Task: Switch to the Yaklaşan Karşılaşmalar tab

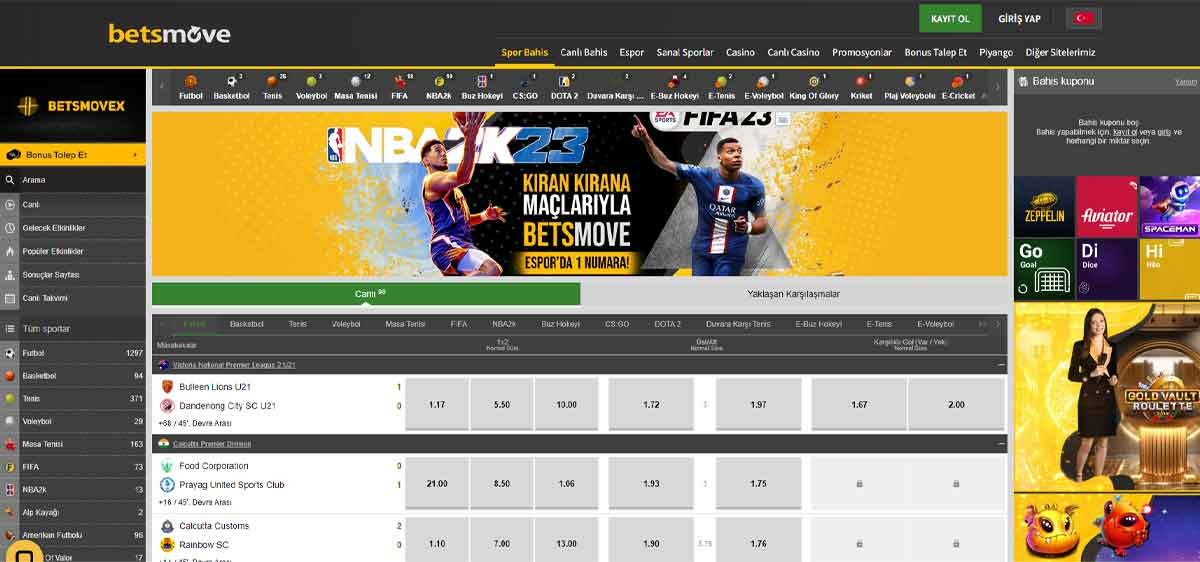Action: [x=794, y=294]
